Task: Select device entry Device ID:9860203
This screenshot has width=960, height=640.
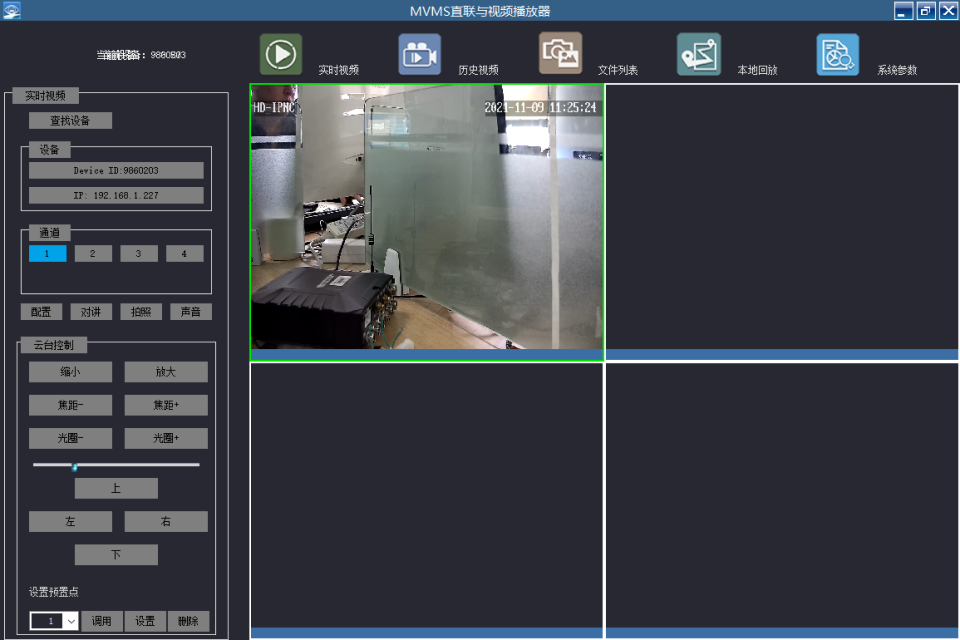Action: [116, 171]
